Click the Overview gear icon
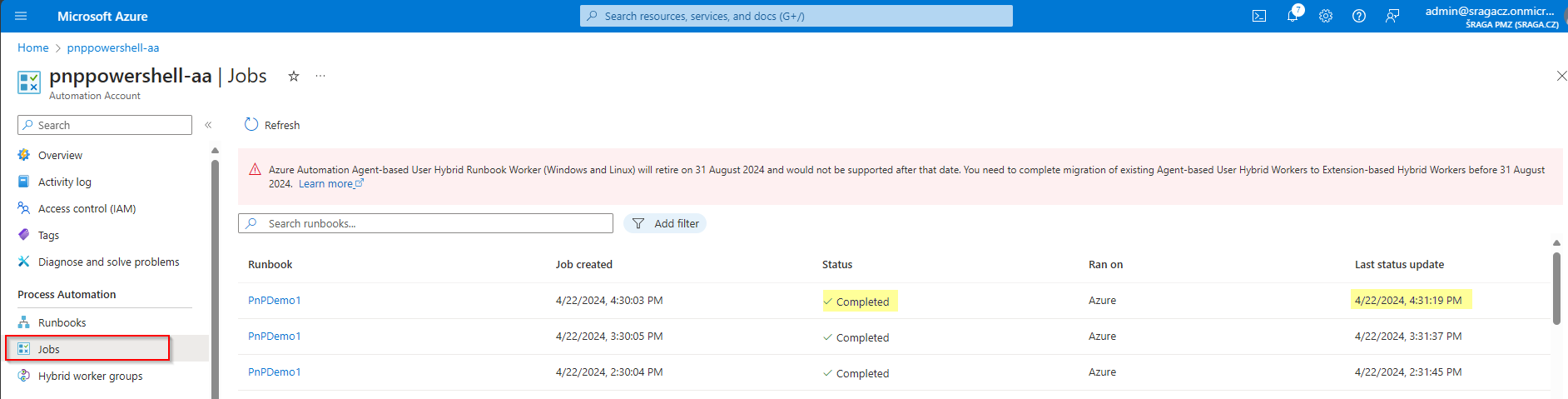This screenshot has height=399, width=1568. point(24,155)
